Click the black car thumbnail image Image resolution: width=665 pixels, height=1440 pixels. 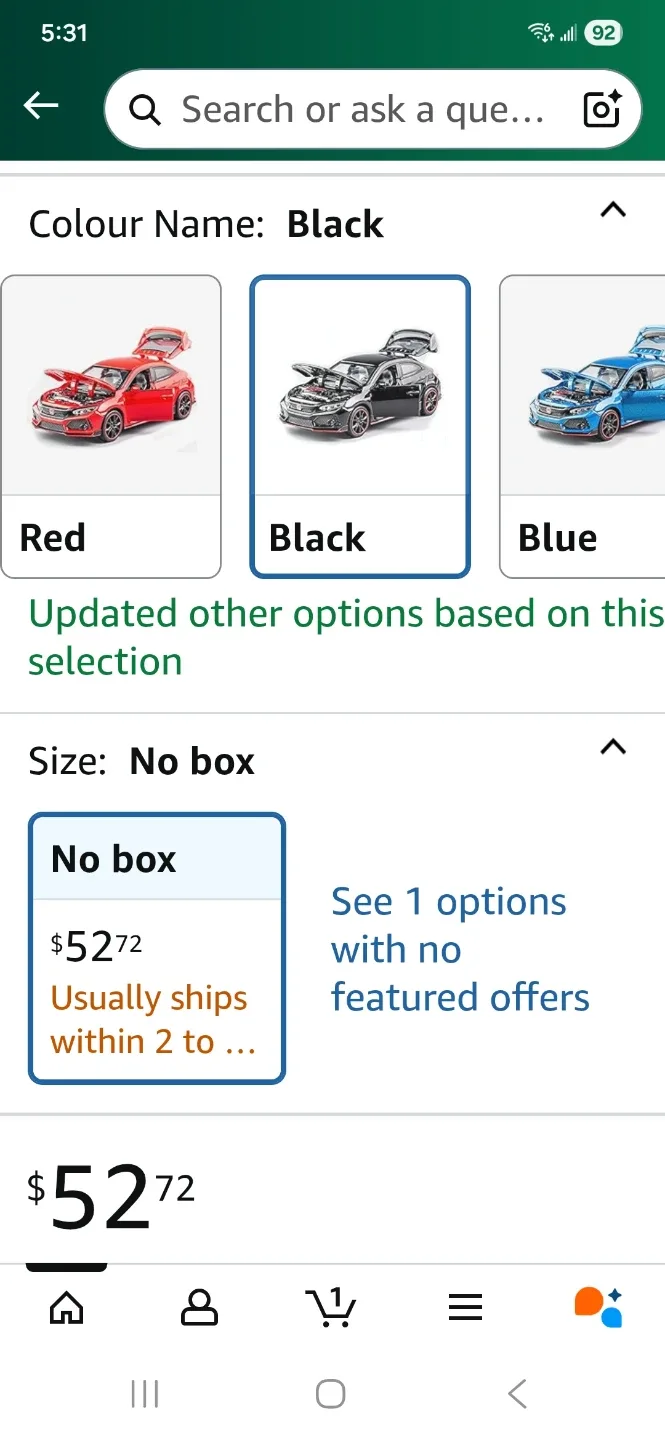click(360, 385)
